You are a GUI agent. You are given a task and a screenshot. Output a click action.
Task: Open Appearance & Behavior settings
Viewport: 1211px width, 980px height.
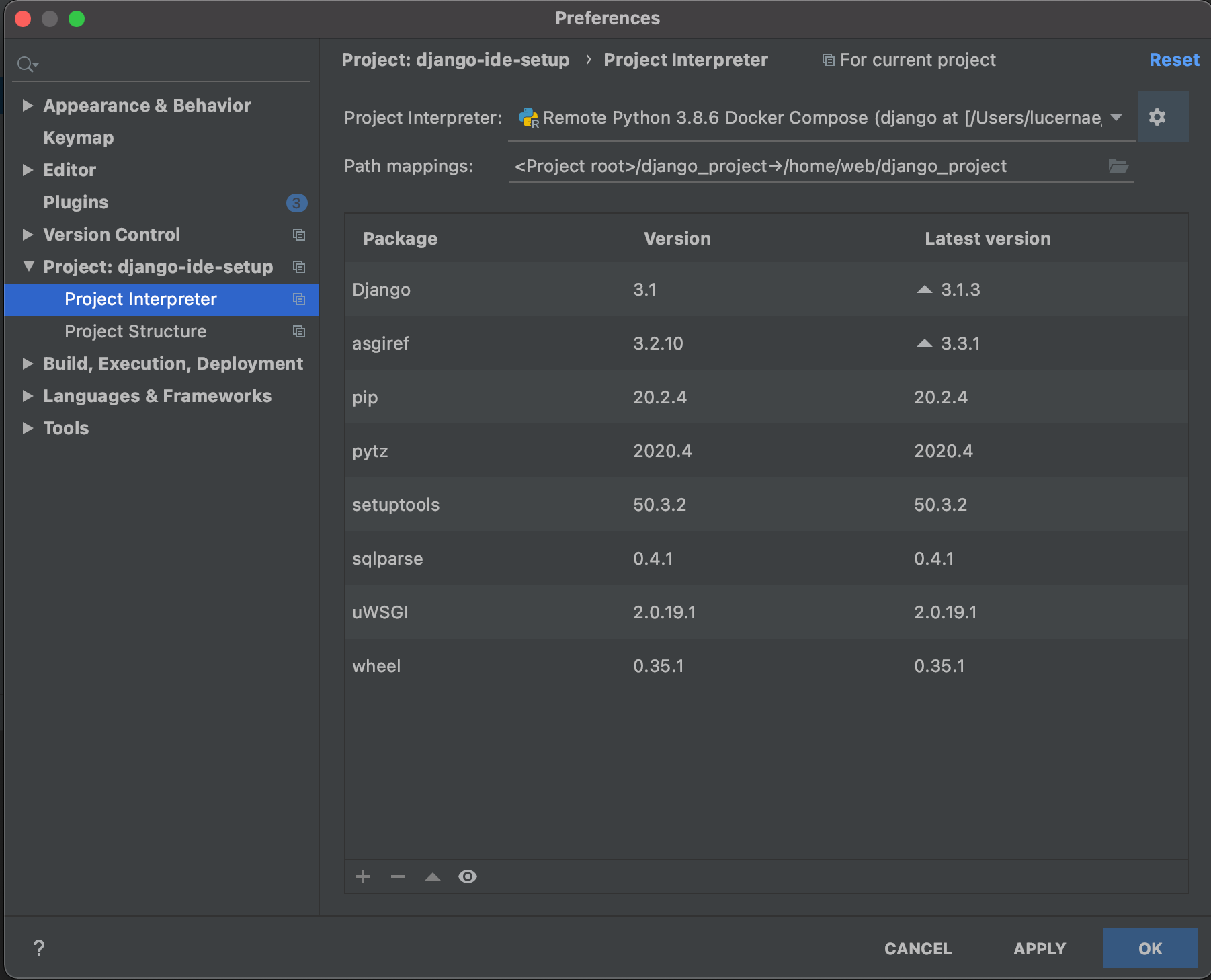click(x=147, y=106)
